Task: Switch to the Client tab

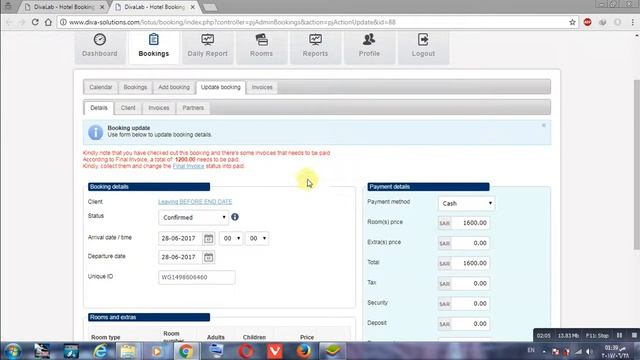Action: click(x=128, y=108)
